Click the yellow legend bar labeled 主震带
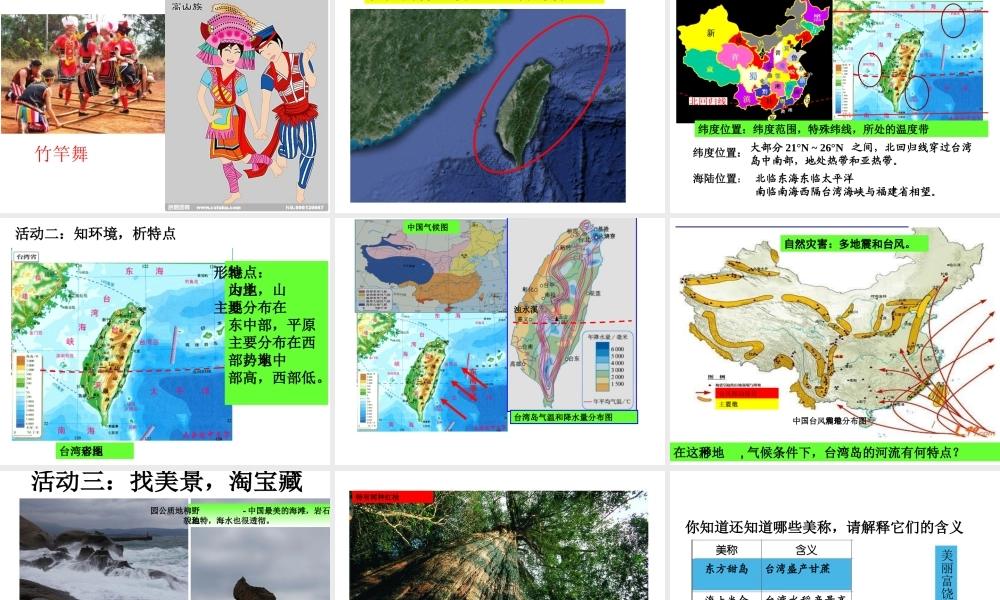1000x600 pixels. (x=747, y=404)
